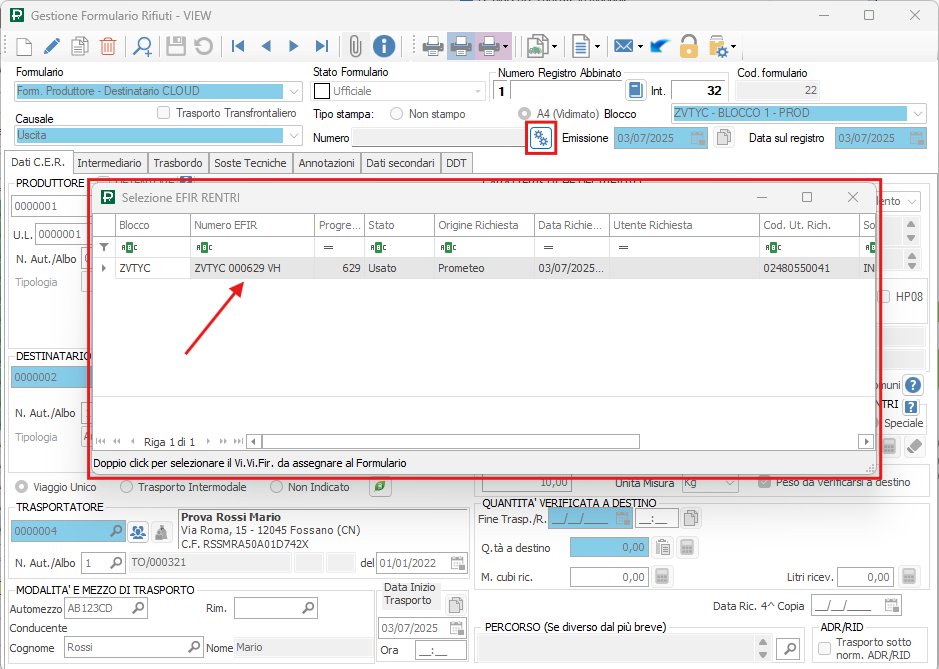
Task: Click the blue information icon
Action: [384, 46]
